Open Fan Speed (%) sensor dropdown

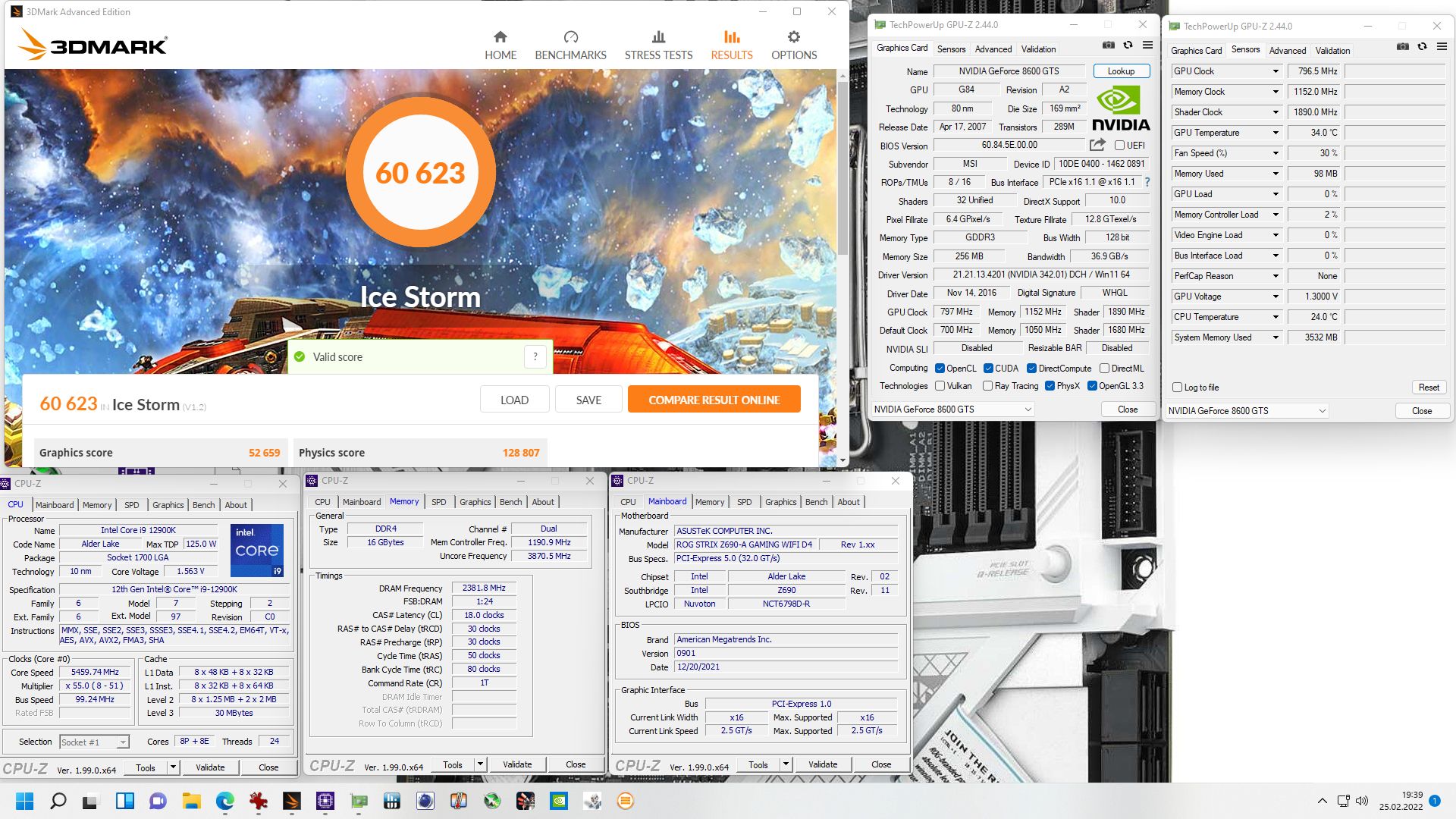pos(1276,153)
